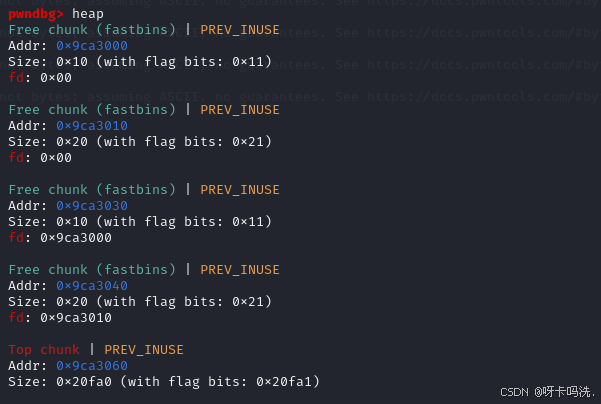Click fourth Free chunk (fastbins) heading
Screen dimensions: 601x404
point(92,270)
